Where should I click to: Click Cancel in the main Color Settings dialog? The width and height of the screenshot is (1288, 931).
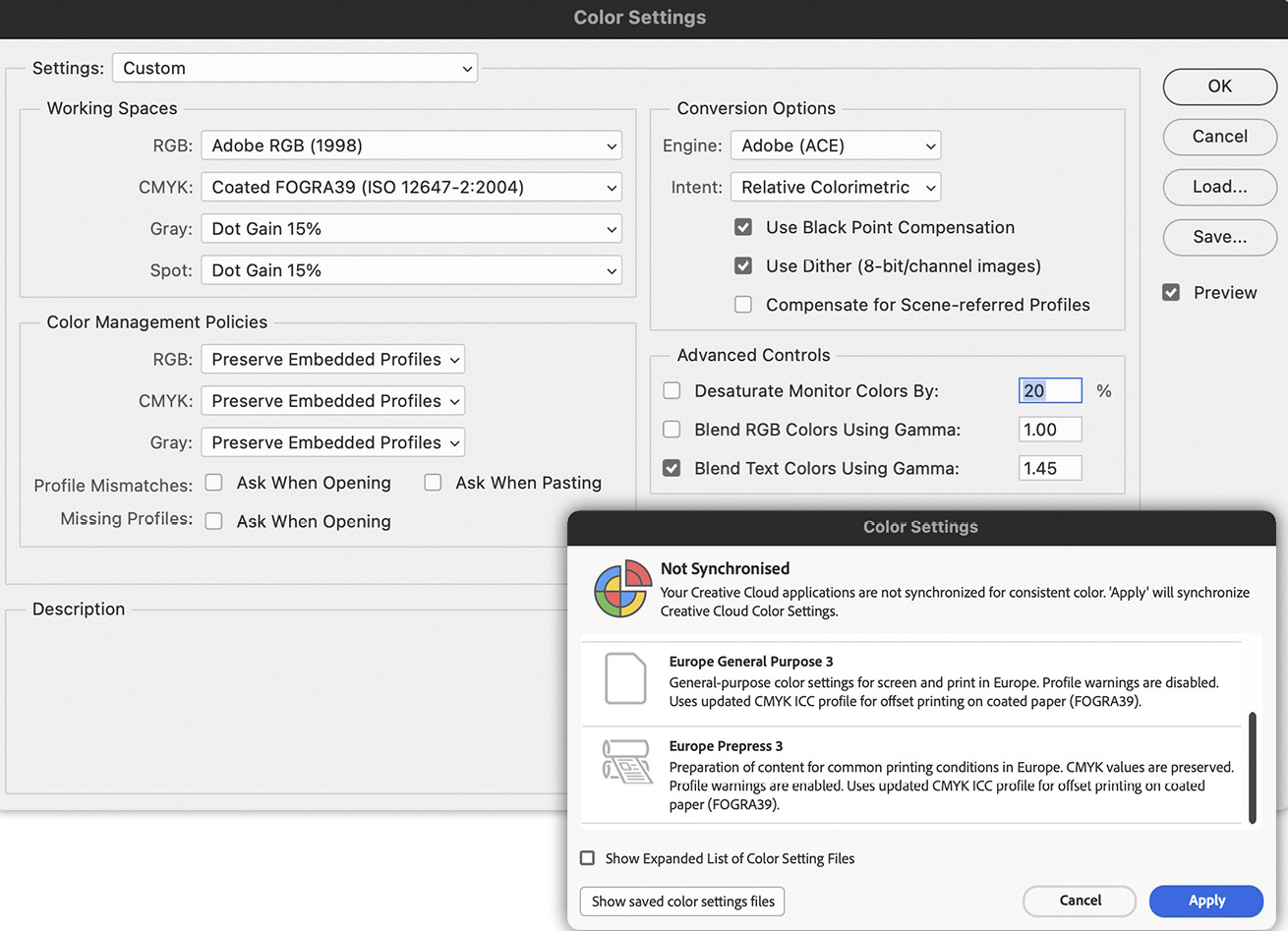point(1220,137)
